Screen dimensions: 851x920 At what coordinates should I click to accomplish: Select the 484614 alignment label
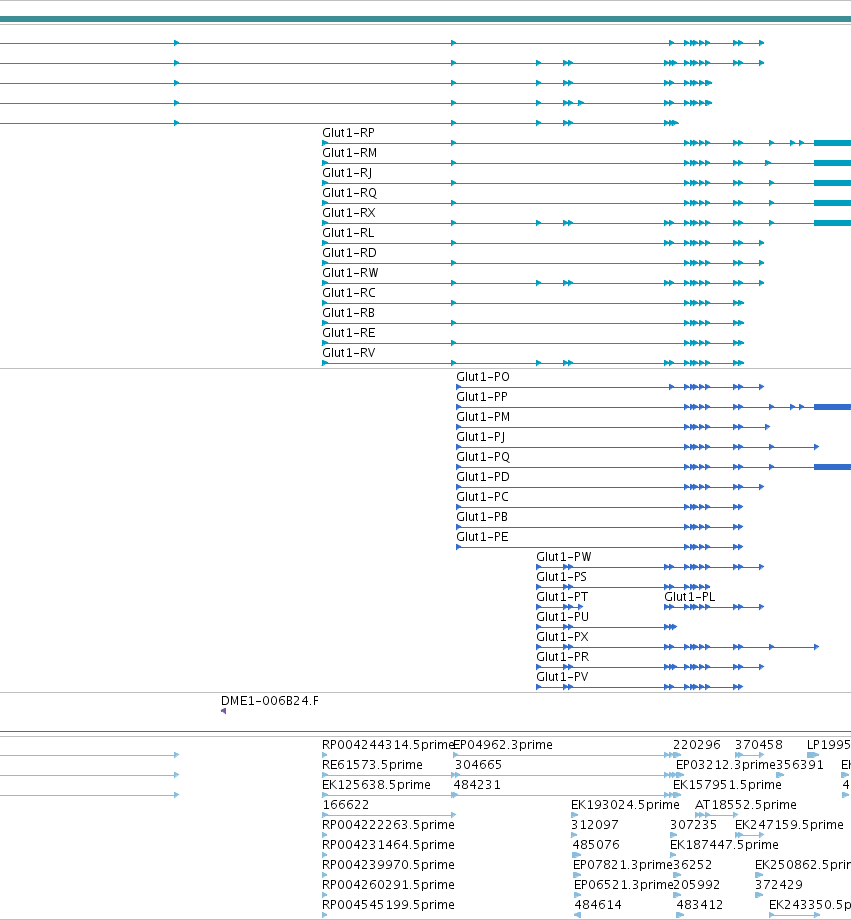[x=597, y=904]
